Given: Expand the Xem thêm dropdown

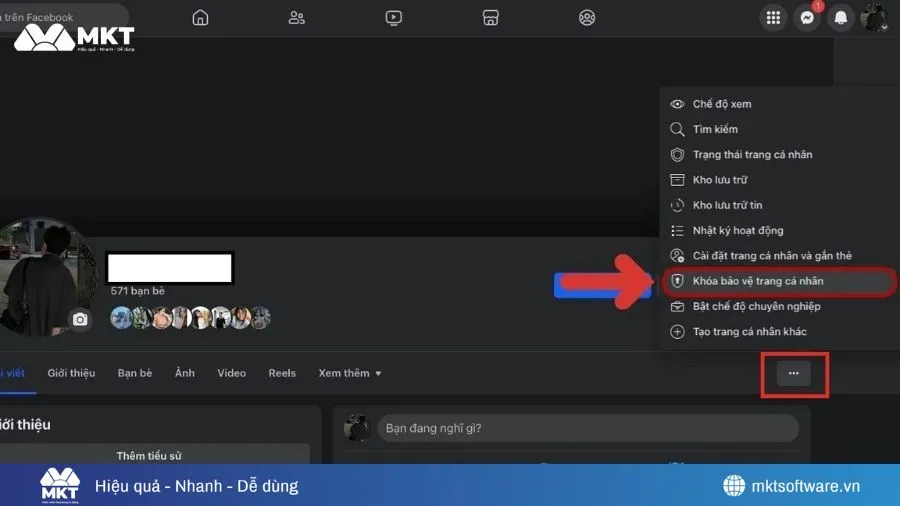Looking at the screenshot, I should (x=350, y=373).
